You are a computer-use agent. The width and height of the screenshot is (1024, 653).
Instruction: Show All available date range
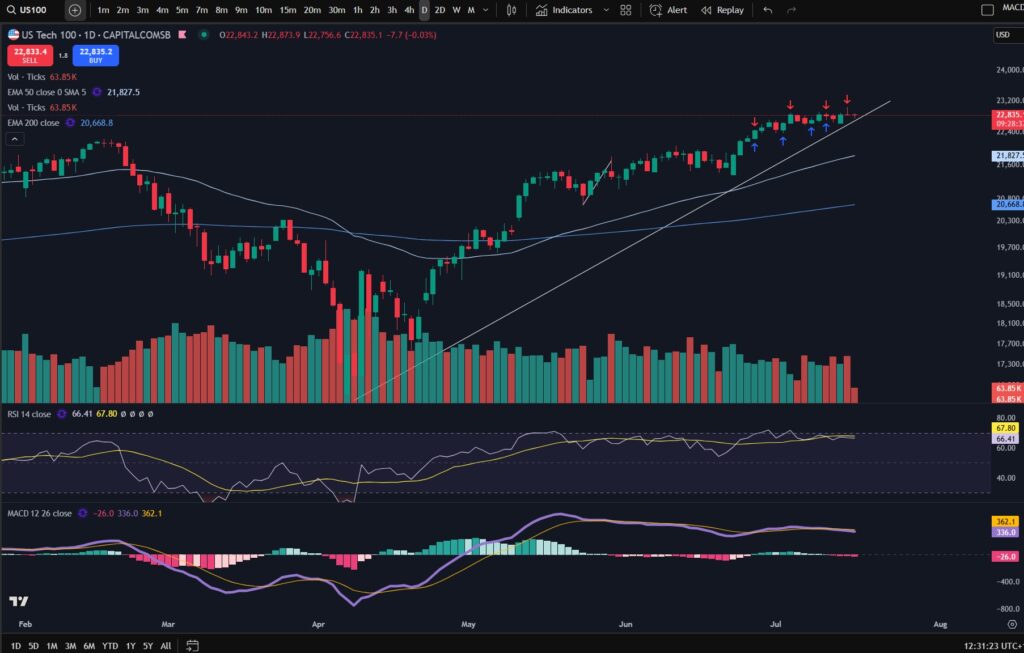166,646
